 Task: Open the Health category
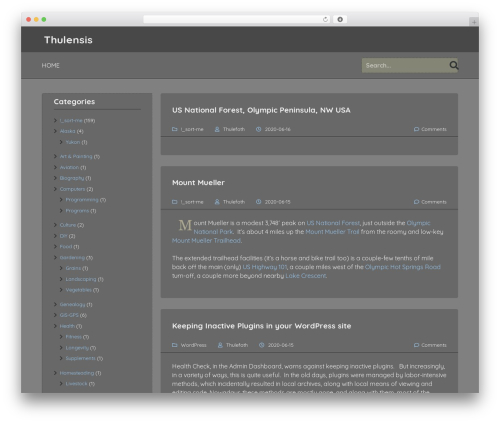(x=67, y=326)
